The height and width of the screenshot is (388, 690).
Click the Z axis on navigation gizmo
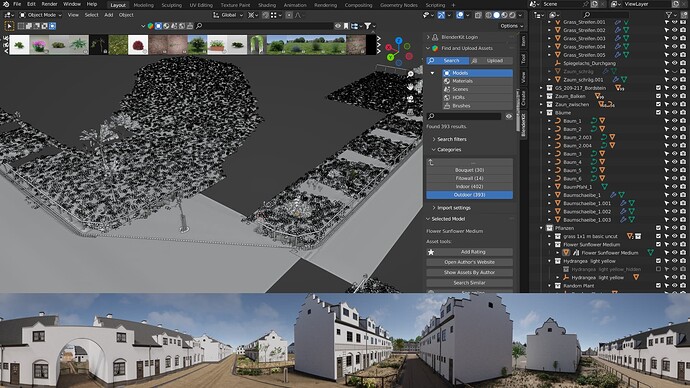(x=399, y=40)
